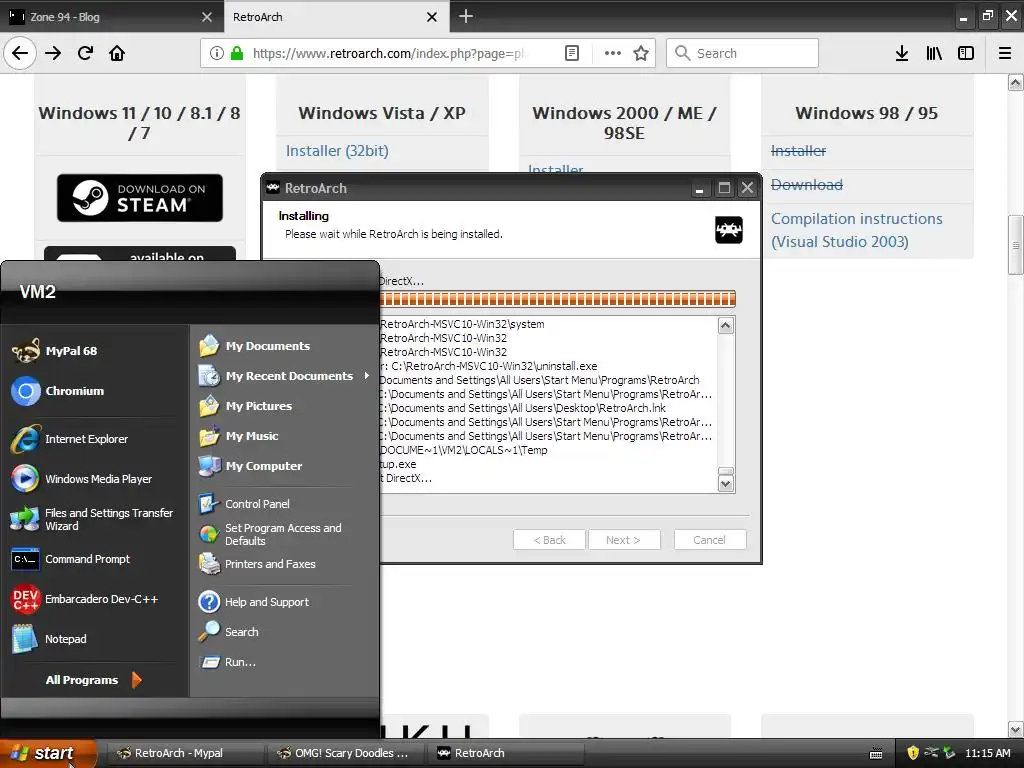Open the downloads arrow icon

pos(902,53)
